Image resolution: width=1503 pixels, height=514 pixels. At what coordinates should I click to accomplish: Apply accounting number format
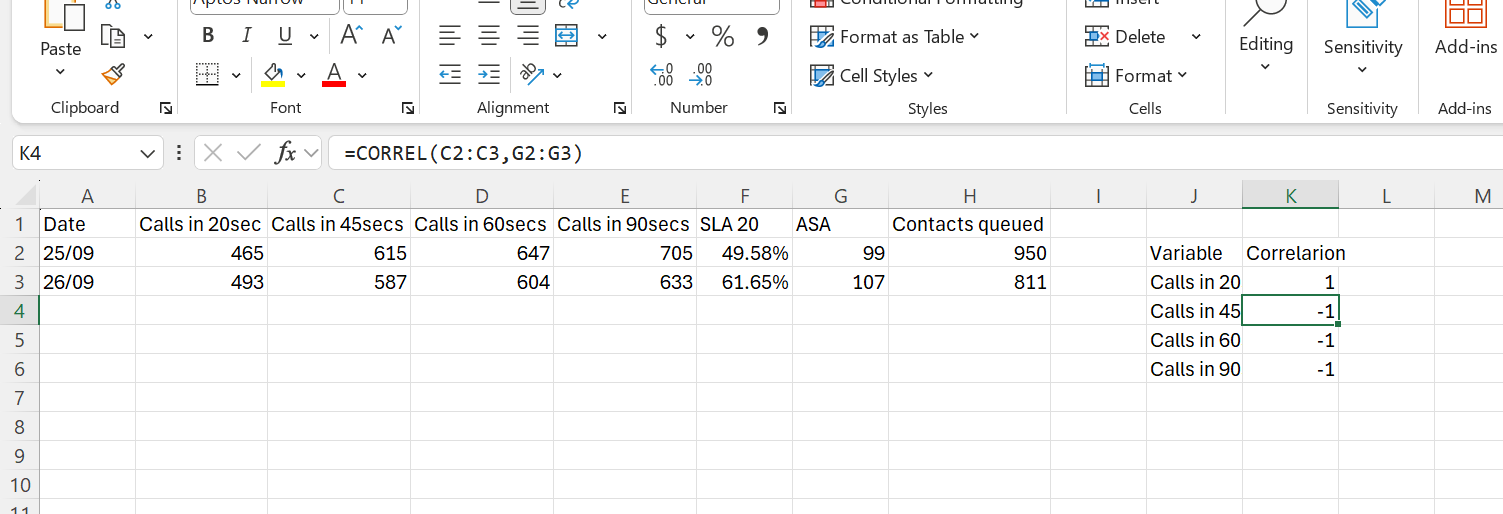(661, 37)
